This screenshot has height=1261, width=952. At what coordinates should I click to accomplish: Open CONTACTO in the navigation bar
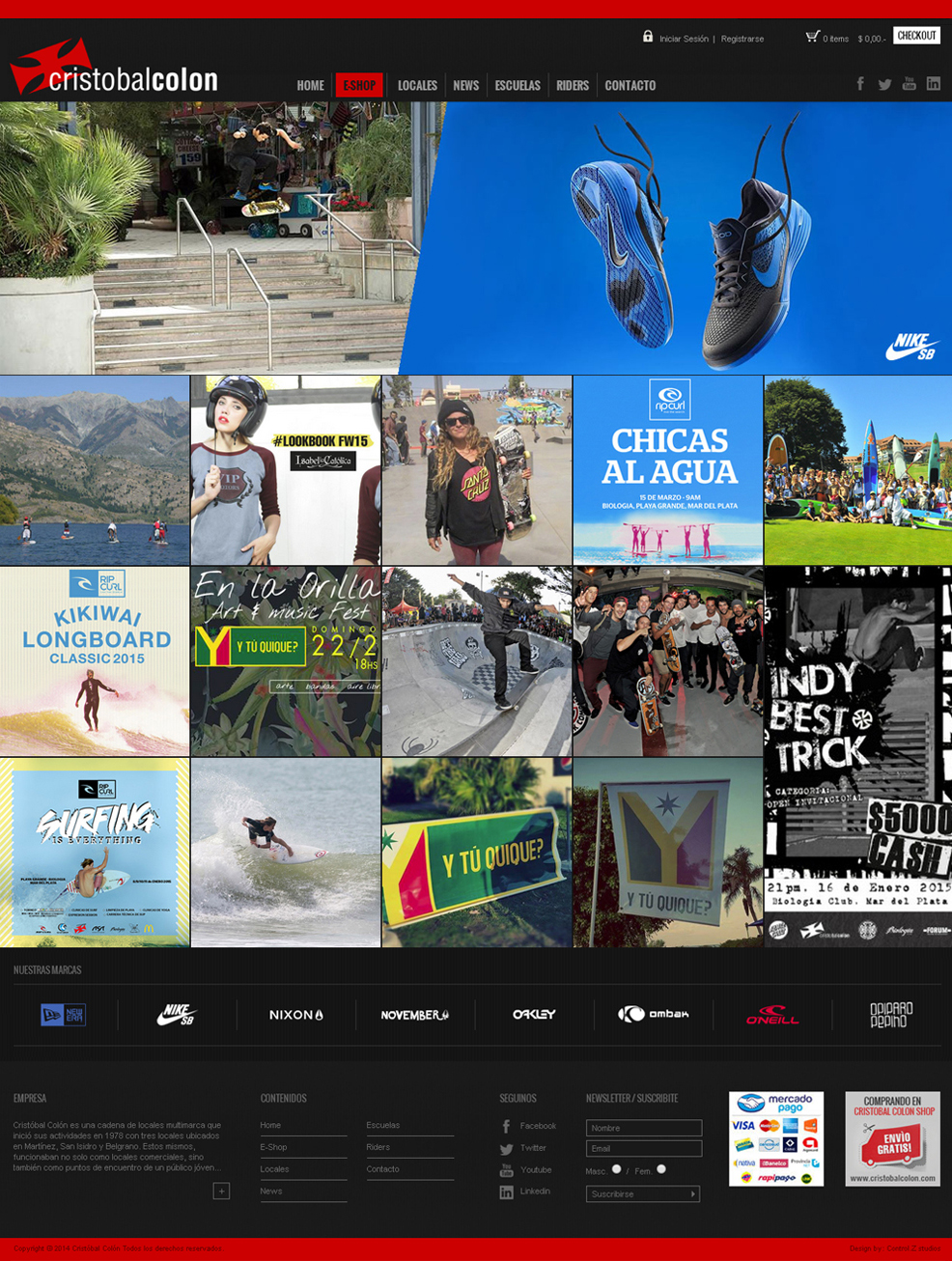pos(630,85)
